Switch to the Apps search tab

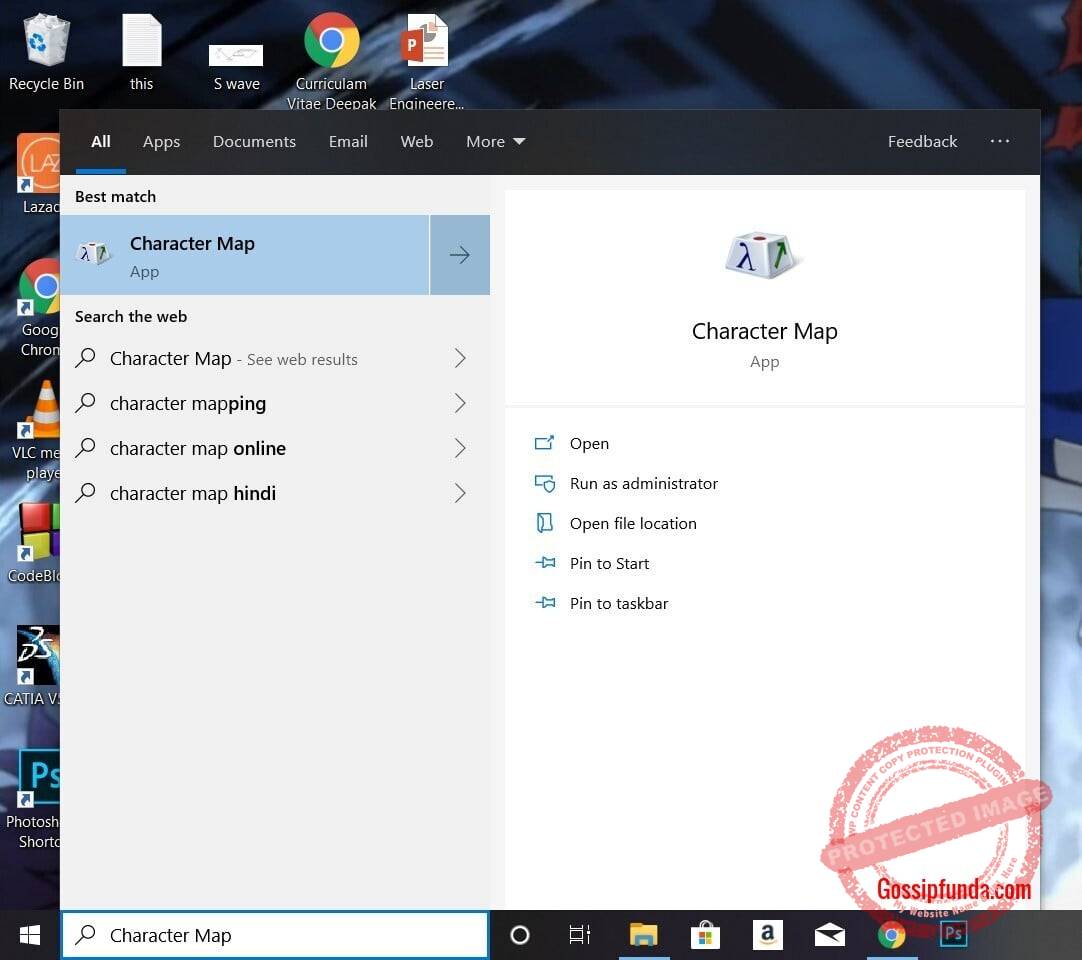pos(161,142)
